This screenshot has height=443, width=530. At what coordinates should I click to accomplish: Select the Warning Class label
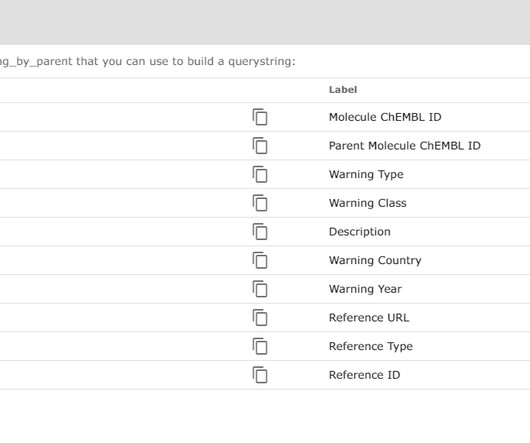367,203
